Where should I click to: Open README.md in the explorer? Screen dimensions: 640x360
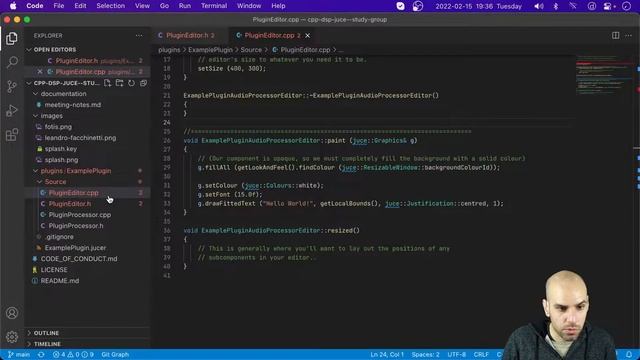click(x=60, y=281)
